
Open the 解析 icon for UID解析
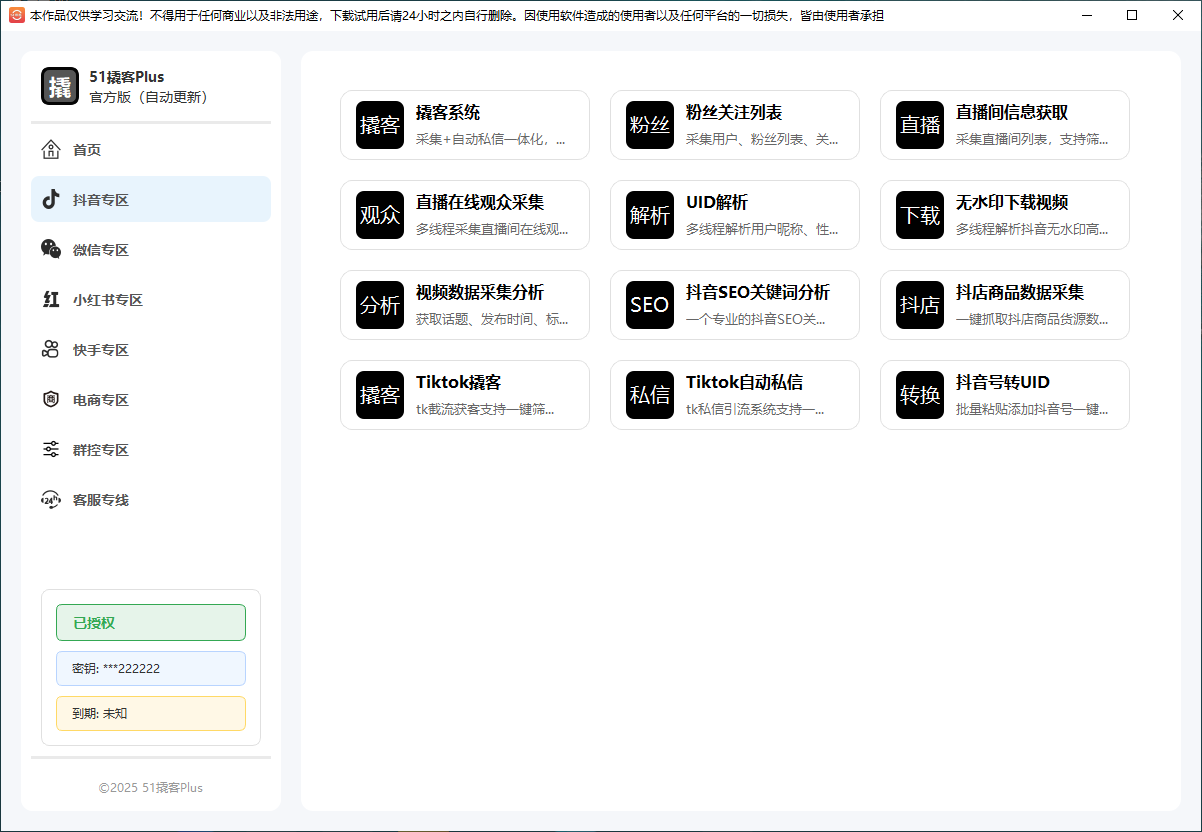coord(650,215)
